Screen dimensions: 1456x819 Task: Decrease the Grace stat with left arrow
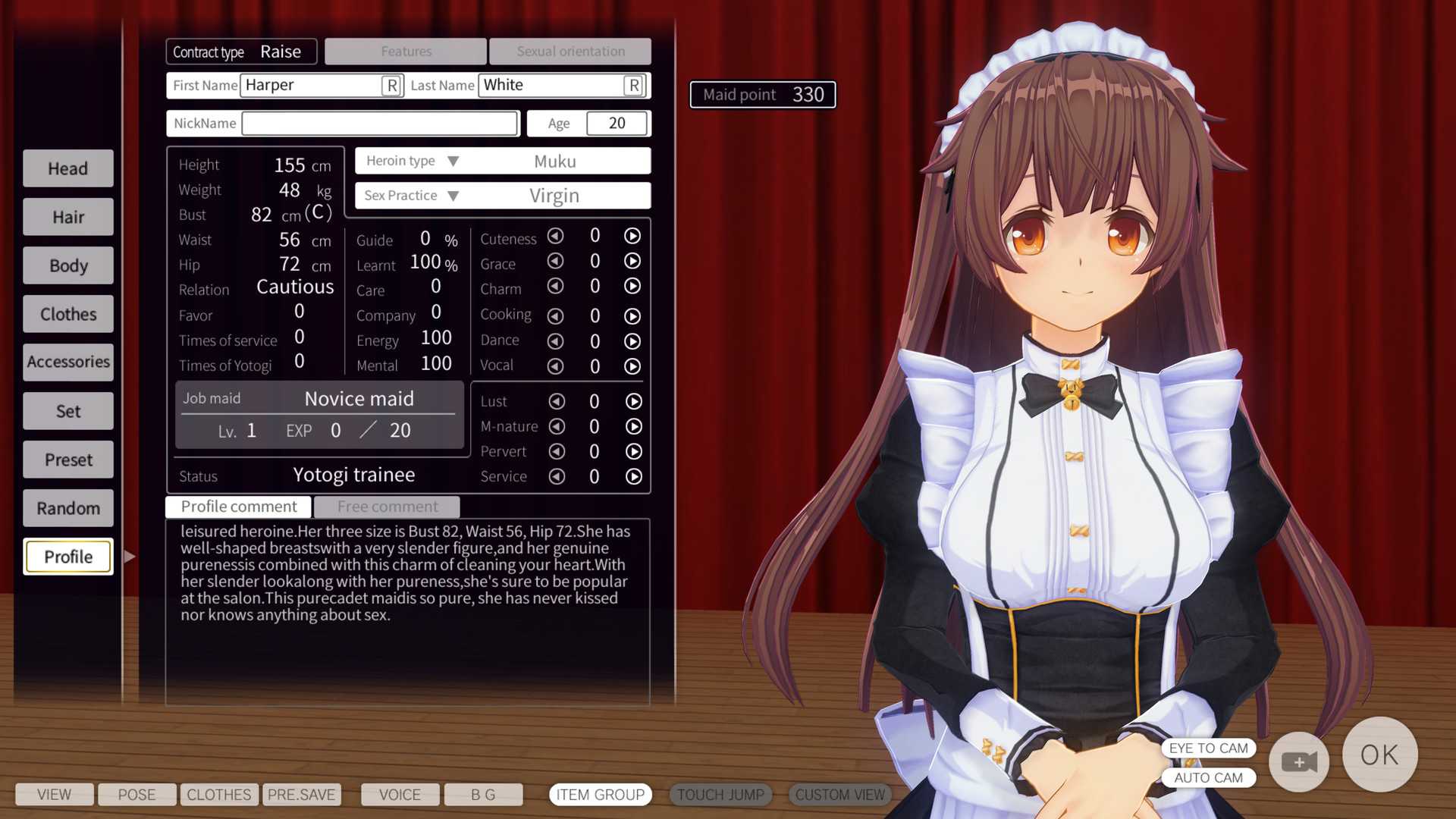click(x=555, y=262)
